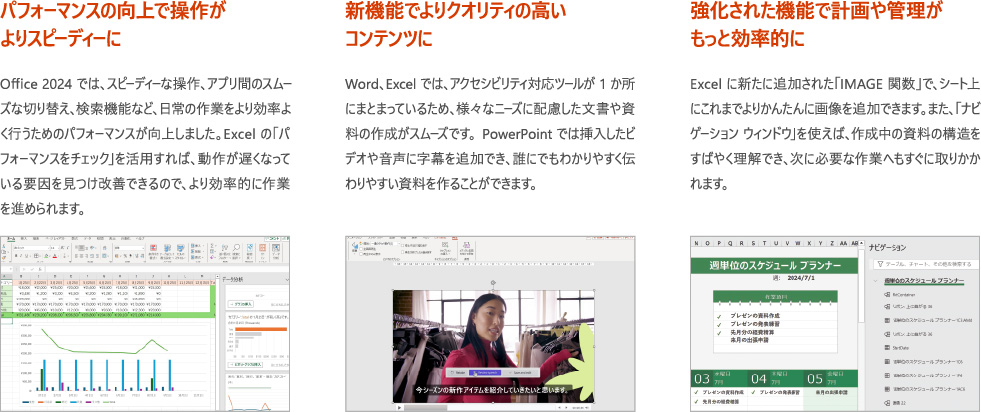The width and height of the screenshot is (981, 412).
Task: Click the navigation search field テーブル、チャート
Action: 925,264
